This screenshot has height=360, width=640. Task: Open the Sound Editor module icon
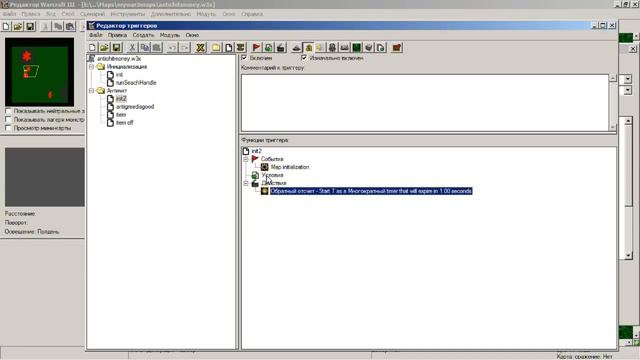coord(320,48)
